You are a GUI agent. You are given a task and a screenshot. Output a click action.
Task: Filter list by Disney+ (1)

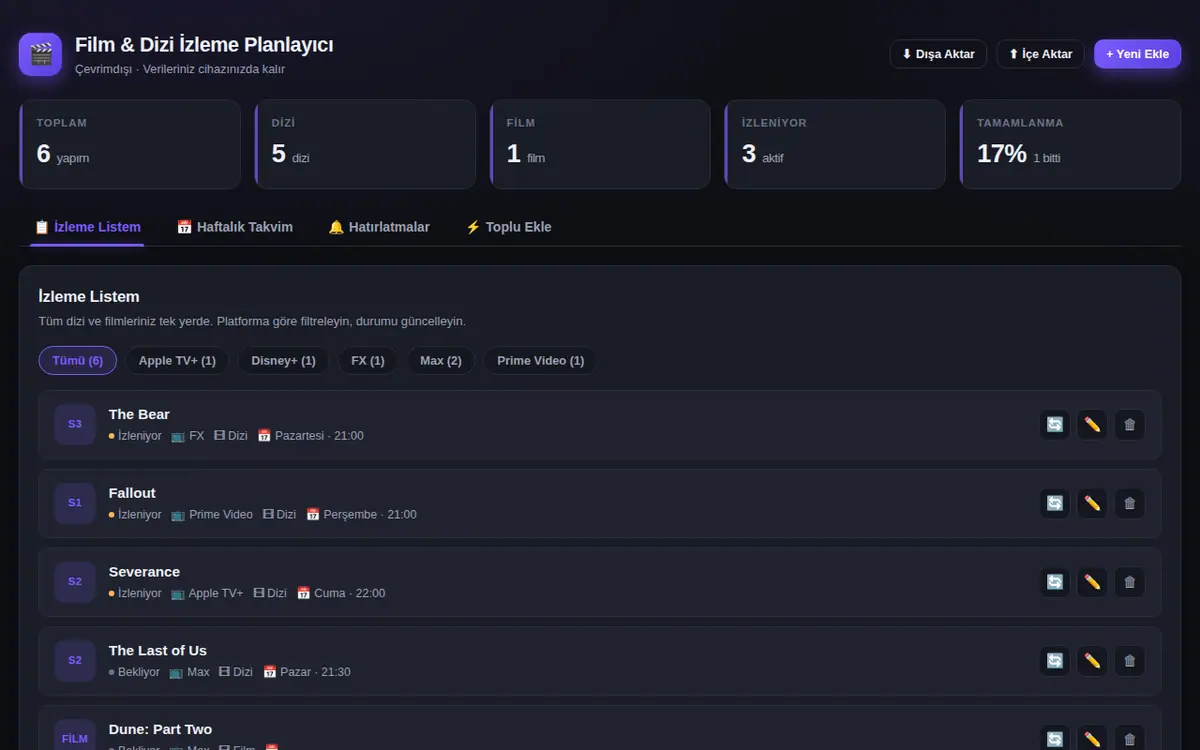tap(283, 360)
